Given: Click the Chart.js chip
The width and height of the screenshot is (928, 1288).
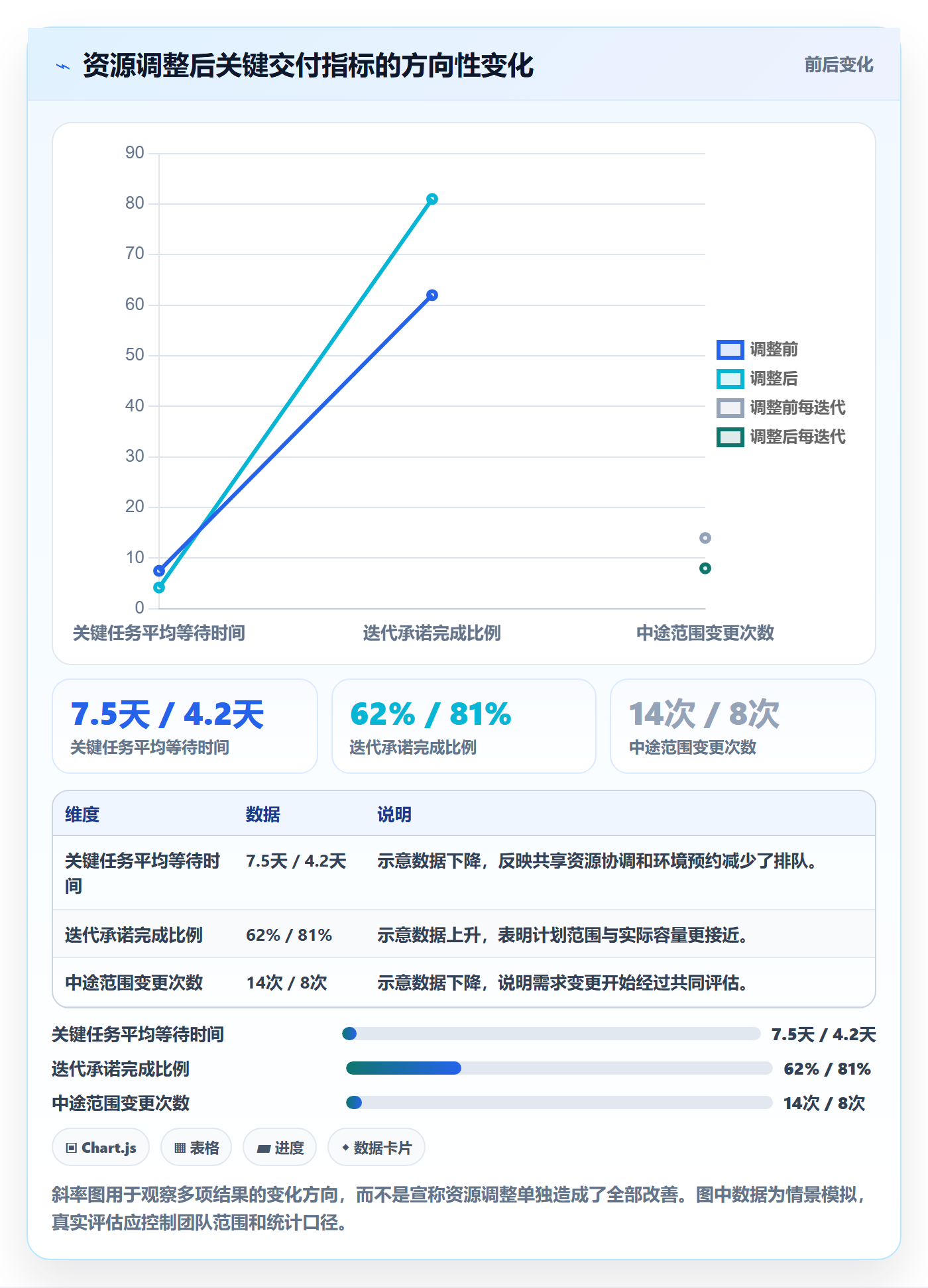Looking at the screenshot, I should 101,1148.
